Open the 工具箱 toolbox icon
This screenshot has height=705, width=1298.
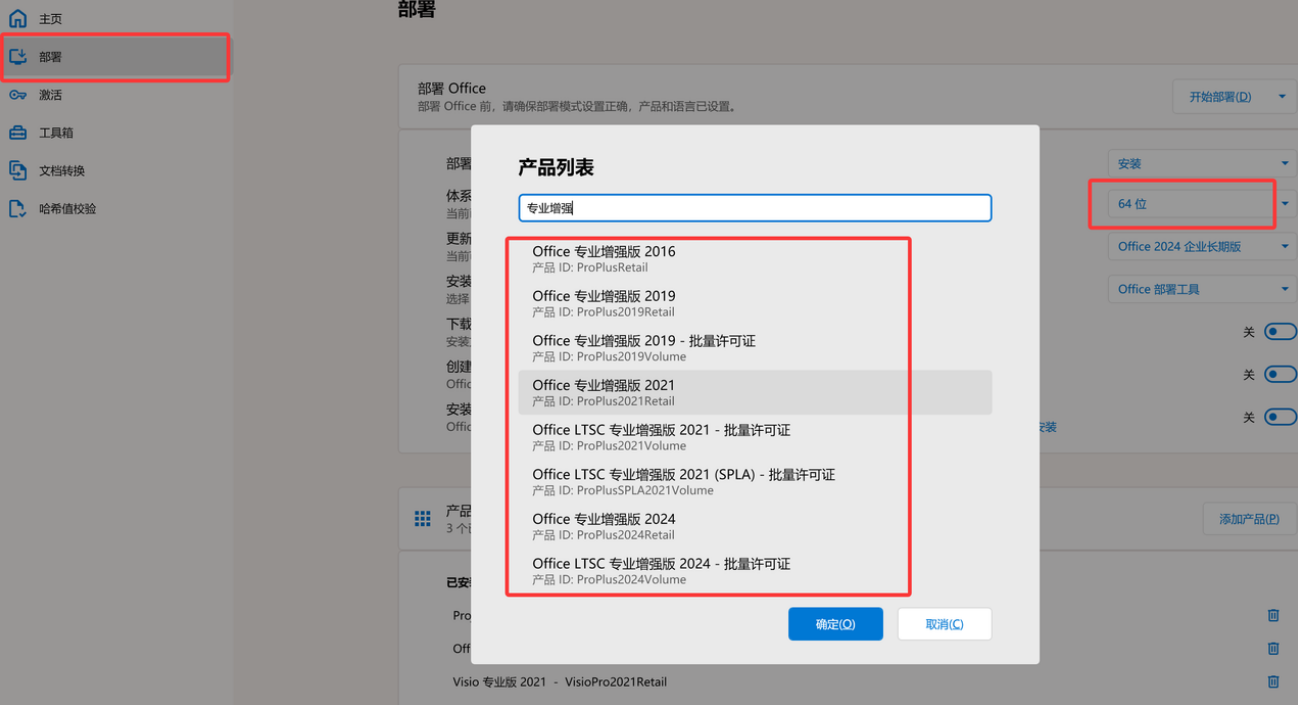click(x=18, y=133)
